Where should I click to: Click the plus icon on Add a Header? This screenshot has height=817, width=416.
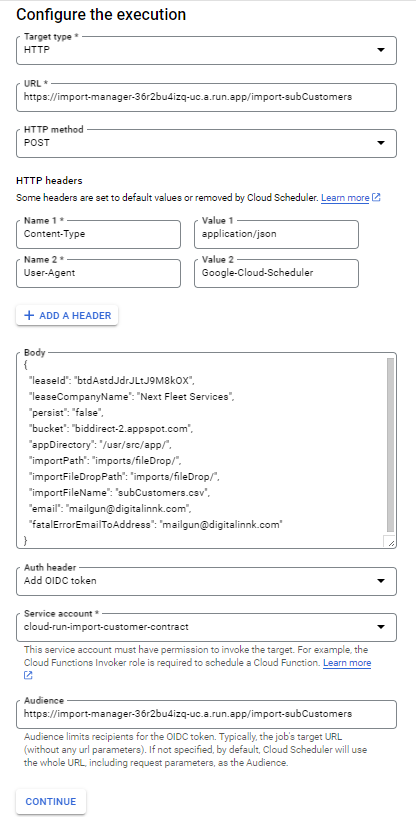tap(30, 315)
